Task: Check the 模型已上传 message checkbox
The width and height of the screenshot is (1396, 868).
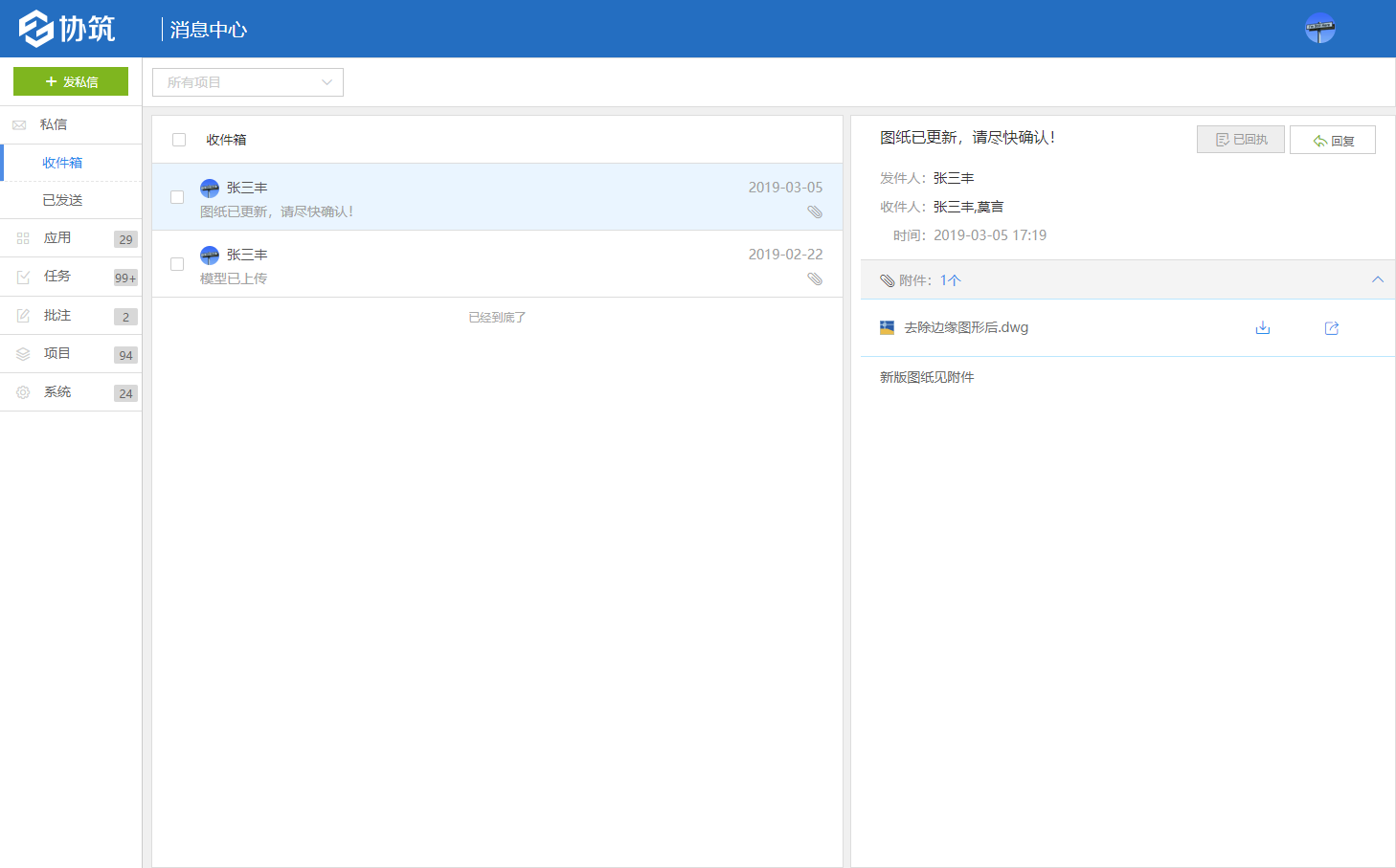Action: click(177, 264)
